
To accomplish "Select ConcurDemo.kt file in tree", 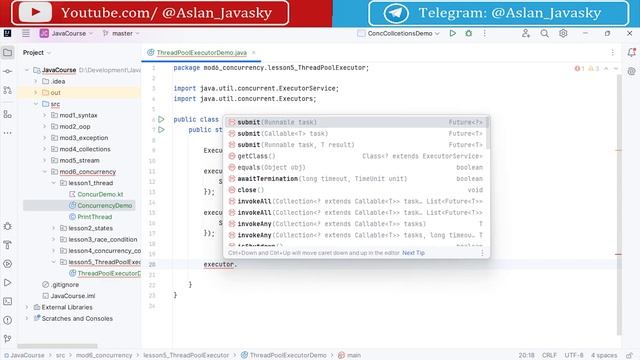I will [100, 194].
